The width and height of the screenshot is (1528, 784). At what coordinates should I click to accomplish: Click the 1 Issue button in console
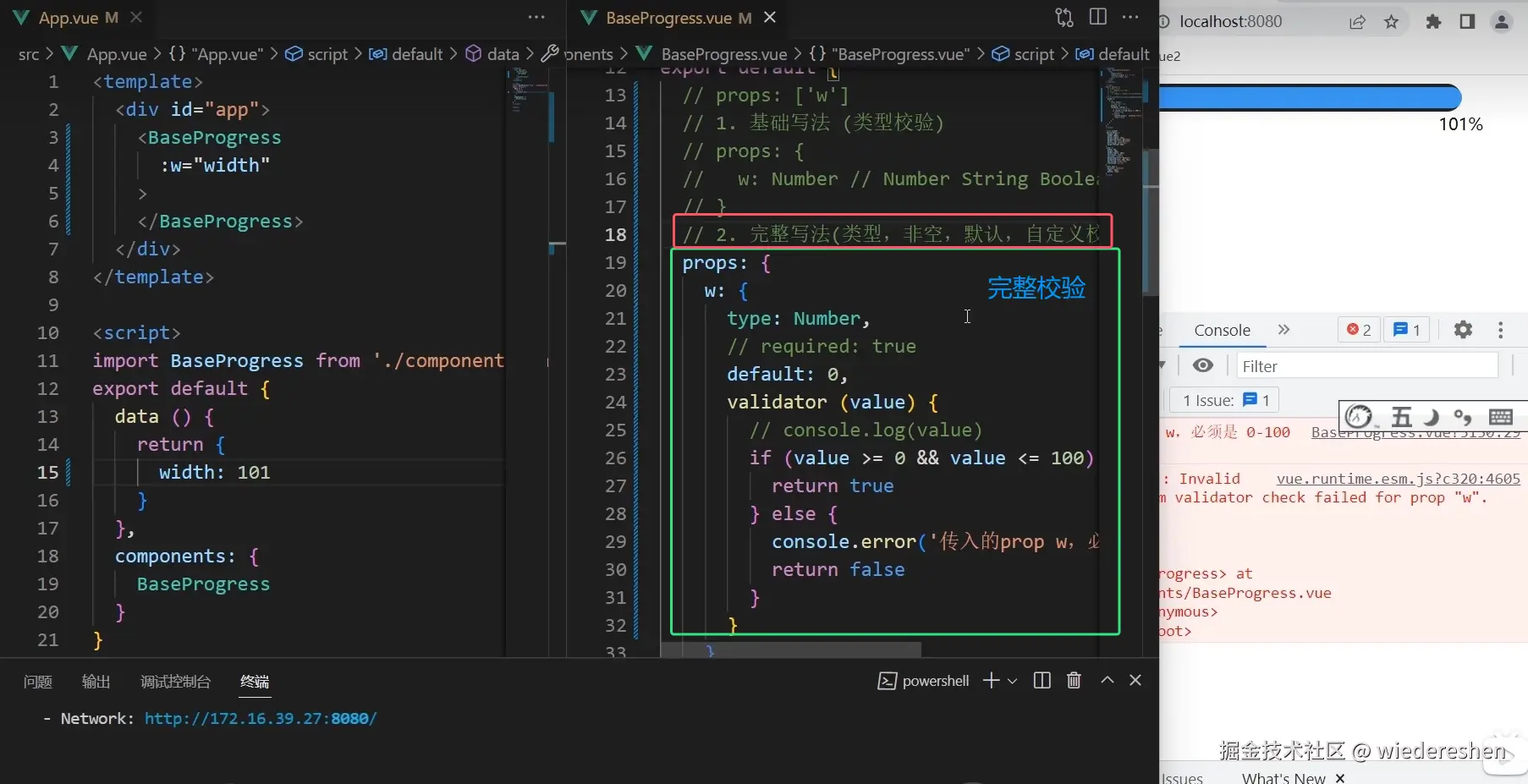click(x=1225, y=400)
